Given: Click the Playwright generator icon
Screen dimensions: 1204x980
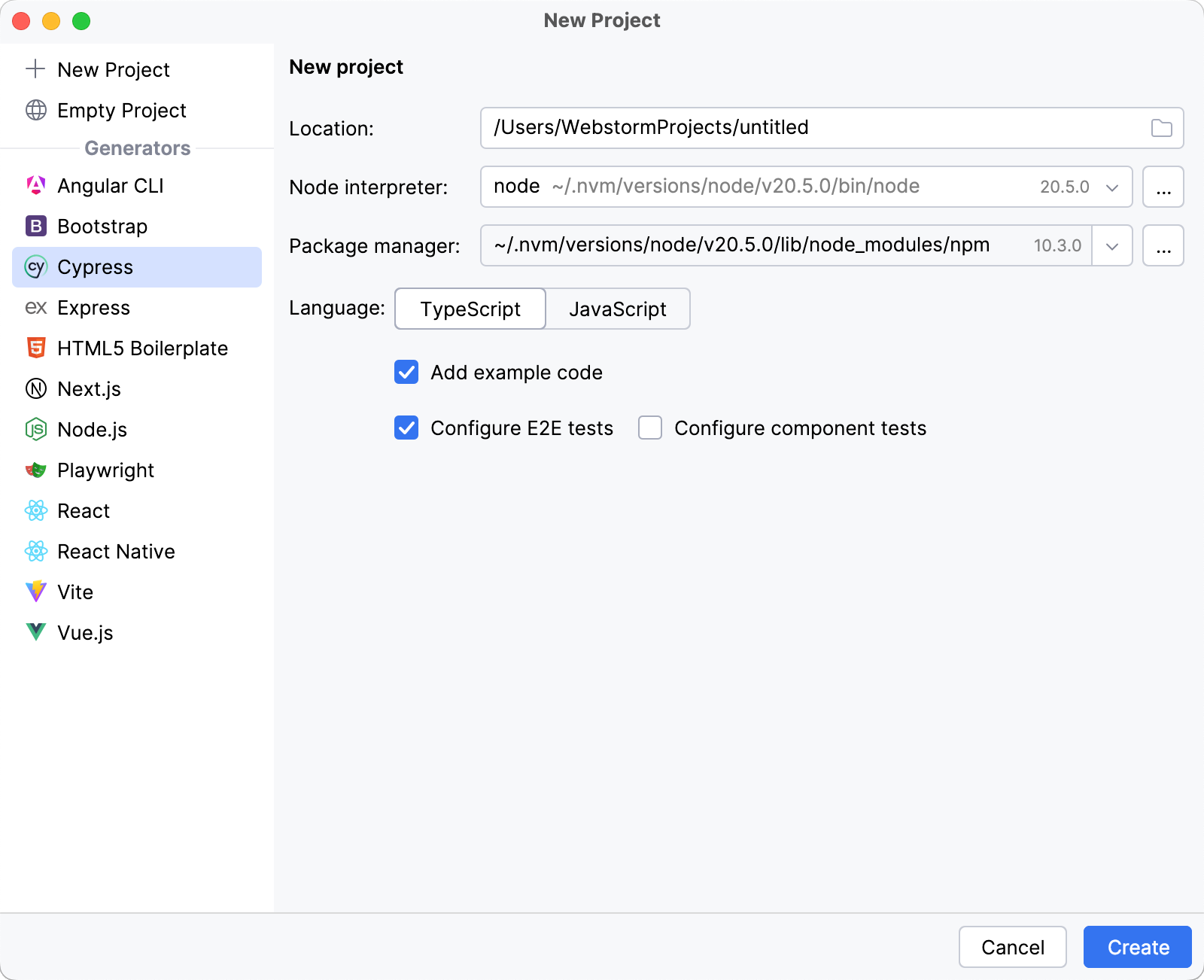Looking at the screenshot, I should coord(35,470).
